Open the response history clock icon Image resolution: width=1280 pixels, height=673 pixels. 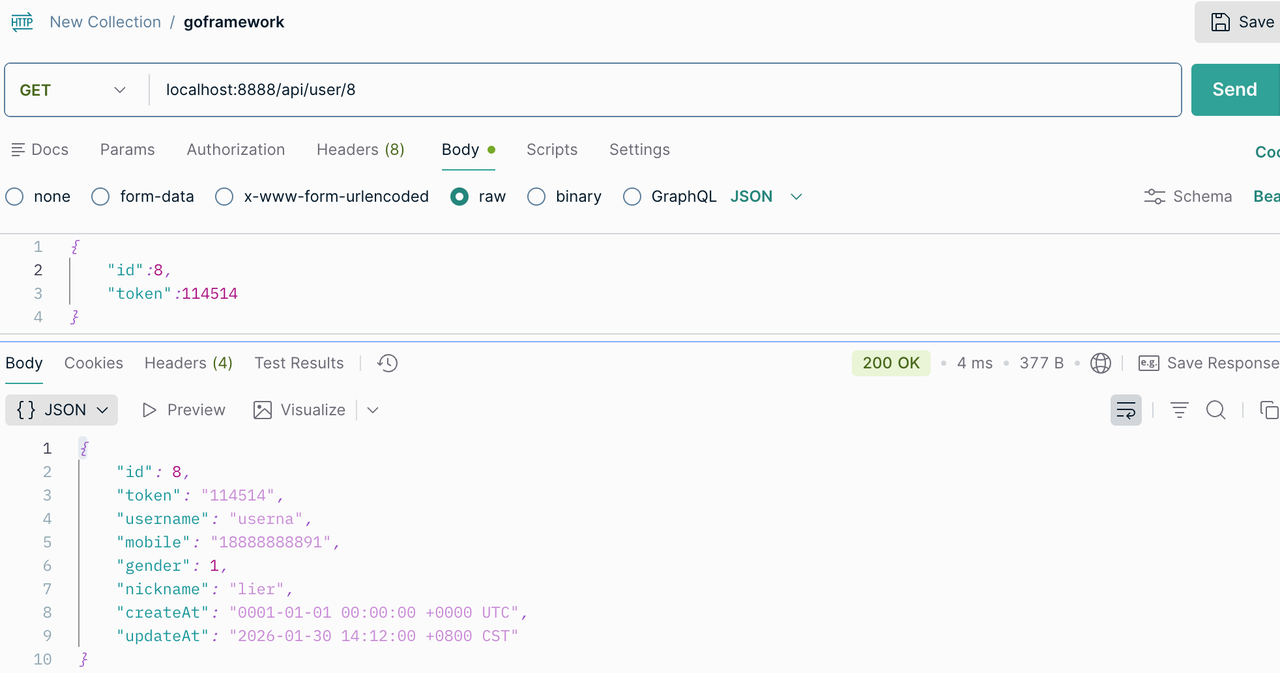[x=388, y=363]
